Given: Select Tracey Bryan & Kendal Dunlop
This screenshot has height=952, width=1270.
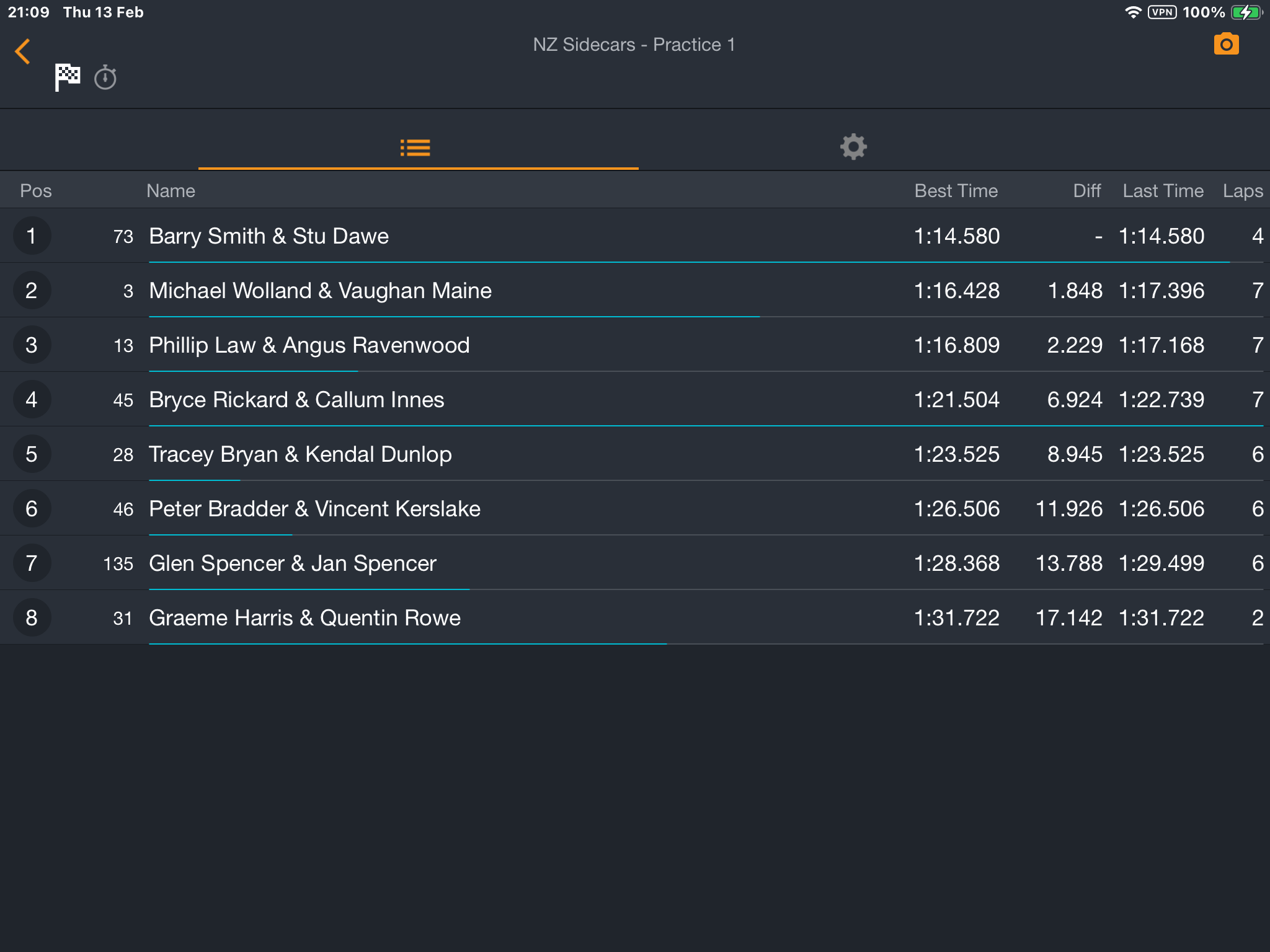Looking at the screenshot, I should pos(635,454).
